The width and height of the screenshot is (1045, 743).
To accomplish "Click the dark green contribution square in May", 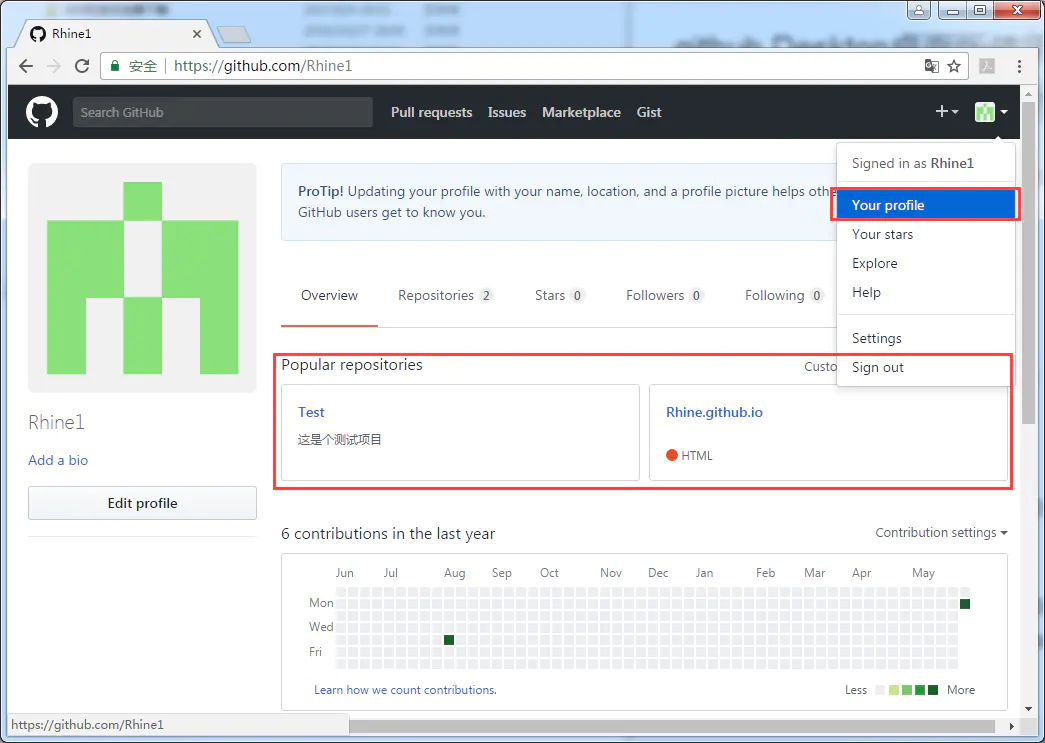I will click(x=964, y=604).
